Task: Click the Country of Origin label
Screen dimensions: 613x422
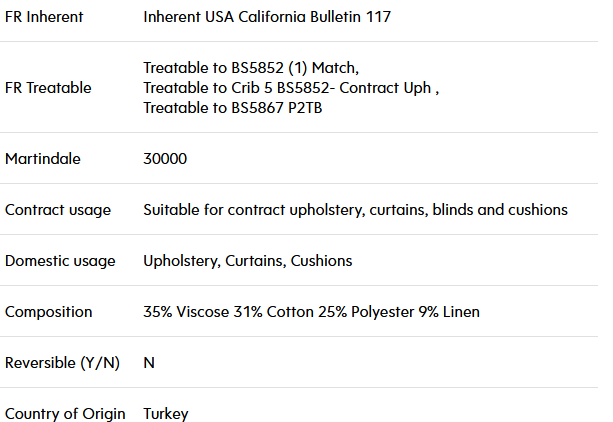Action: point(65,414)
